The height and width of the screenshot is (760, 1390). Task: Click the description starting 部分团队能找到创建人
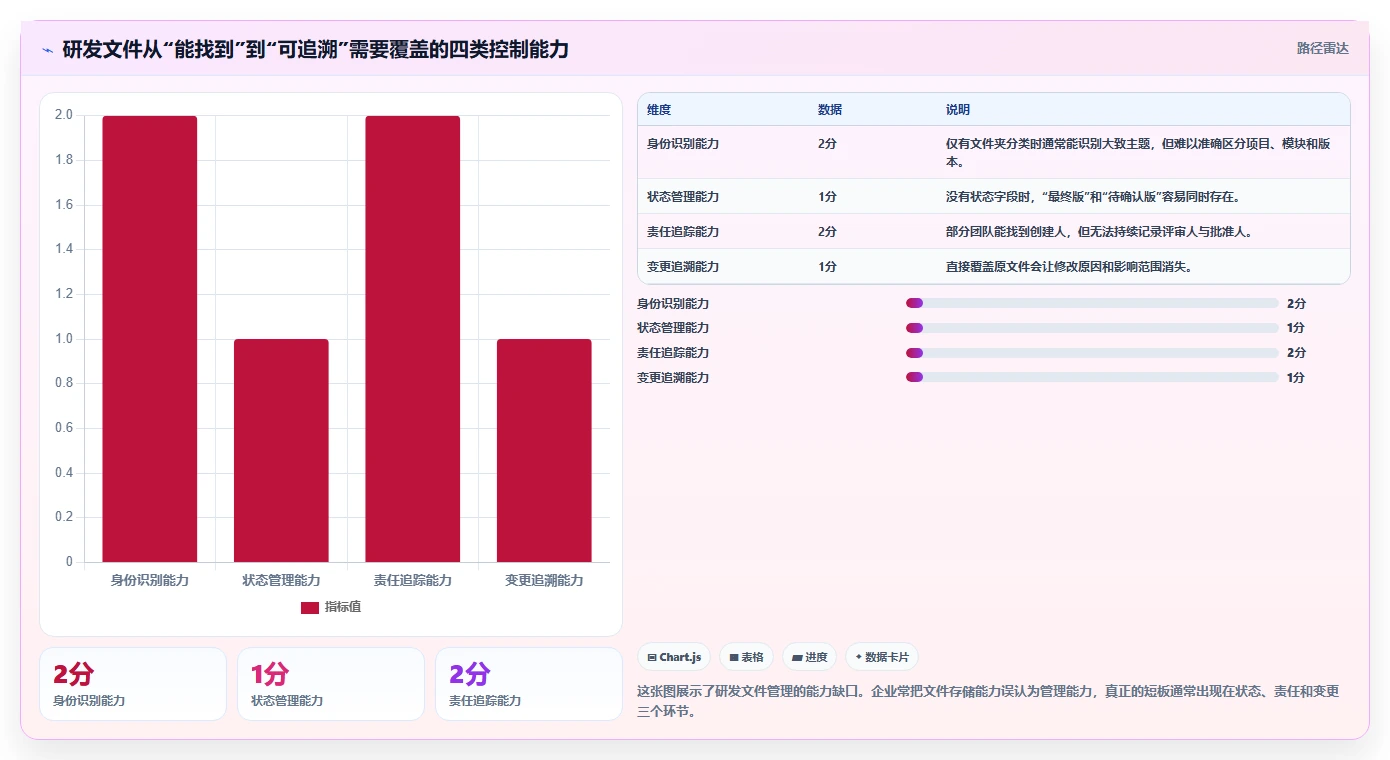coord(1099,231)
